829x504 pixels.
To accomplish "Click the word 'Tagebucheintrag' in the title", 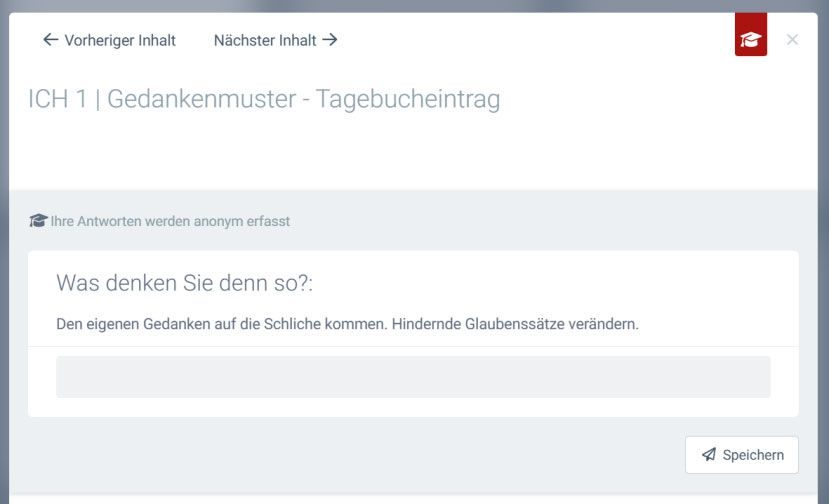I will 407,100.
